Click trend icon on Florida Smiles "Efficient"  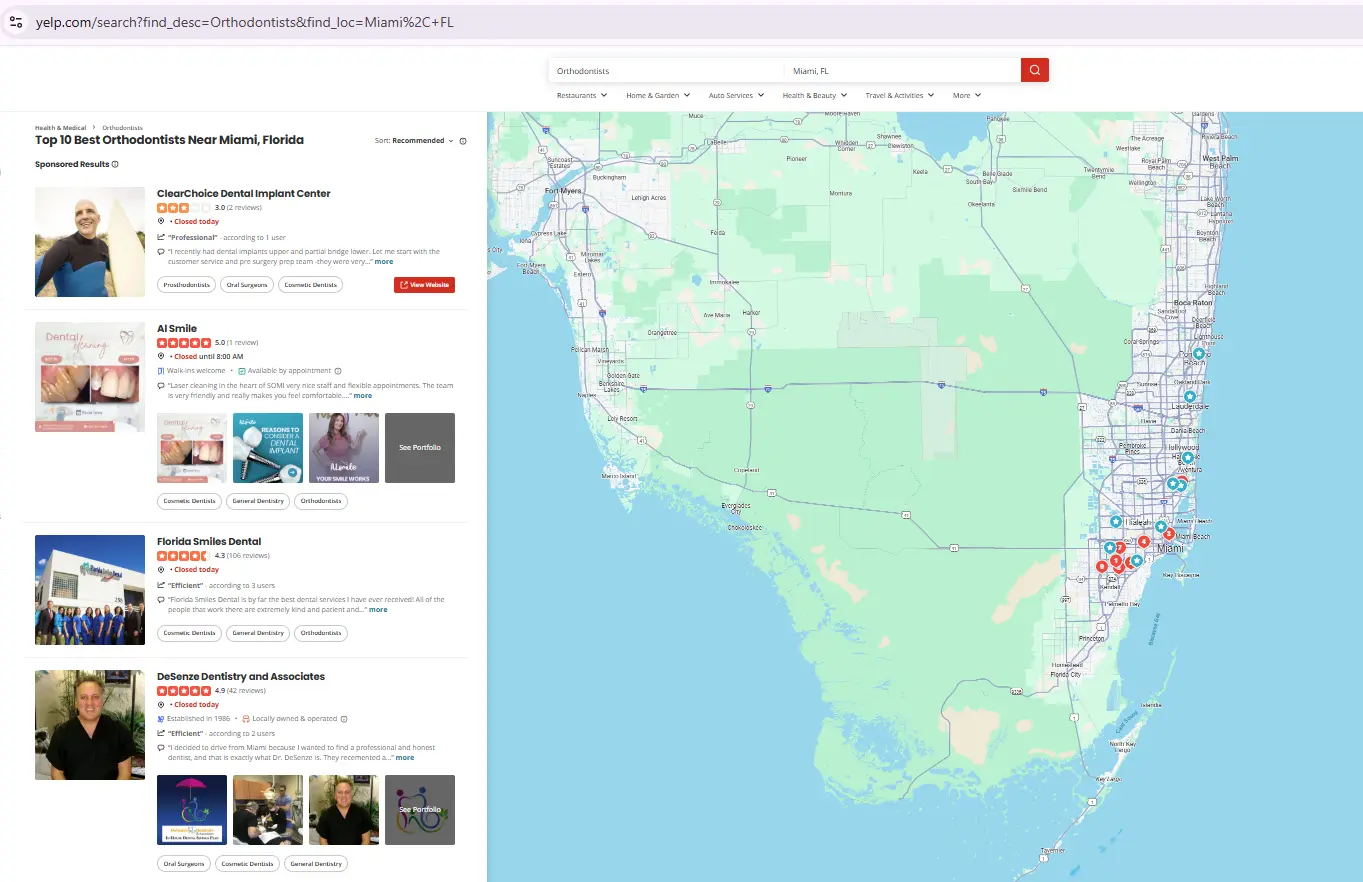161,585
